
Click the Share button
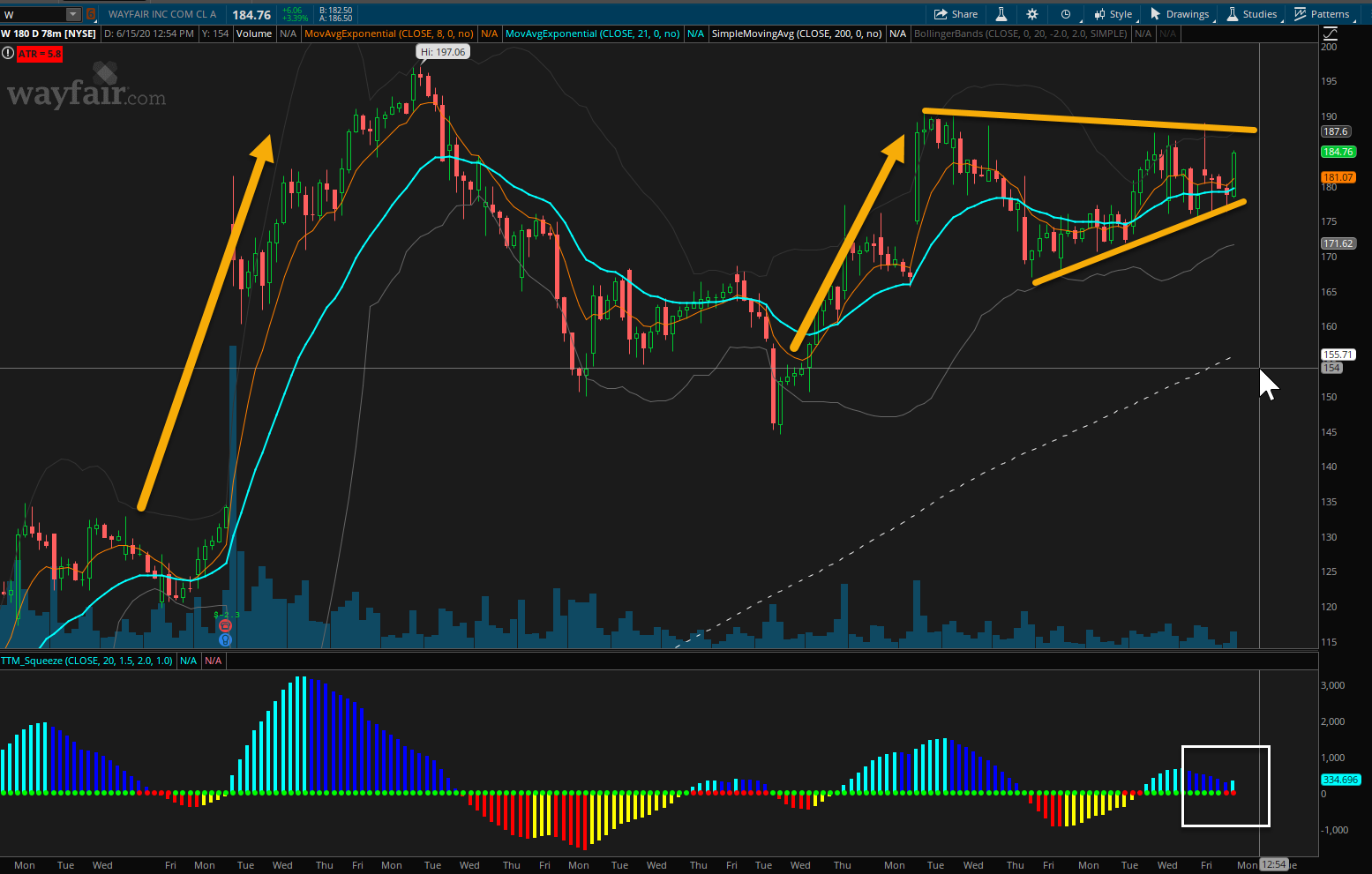click(x=956, y=14)
